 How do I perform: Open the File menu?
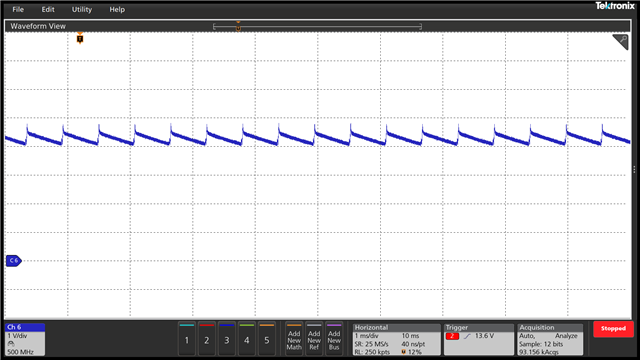pos(18,9)
